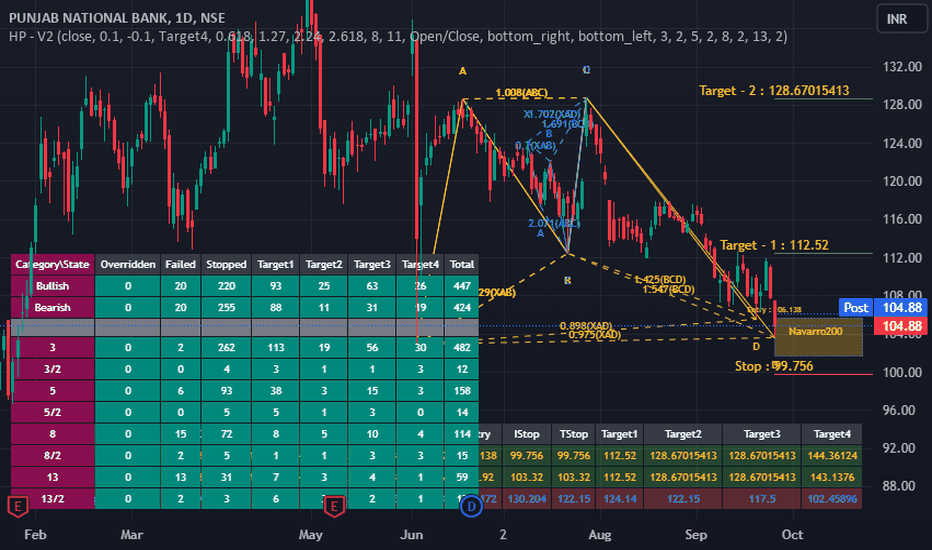This screenshot has height=550, width=932.
Task: Click the Bearish total value 424
Action: [462, 307]
